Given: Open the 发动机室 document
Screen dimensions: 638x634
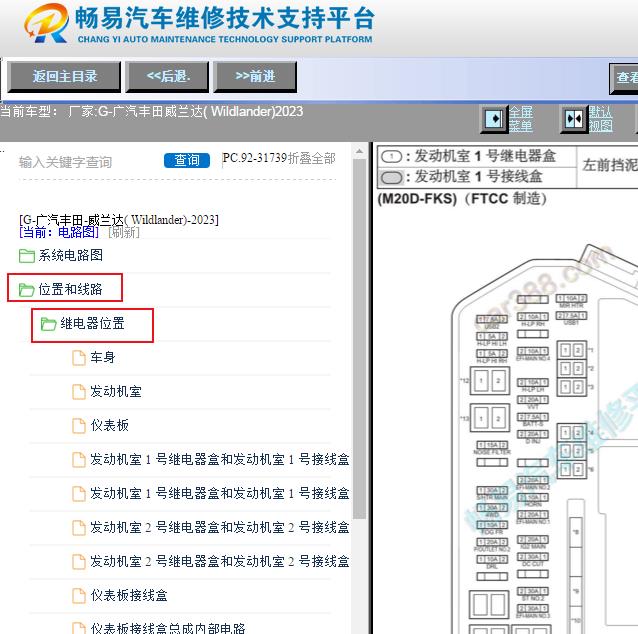Looking at the screenshot, I should tap(116, 392).
